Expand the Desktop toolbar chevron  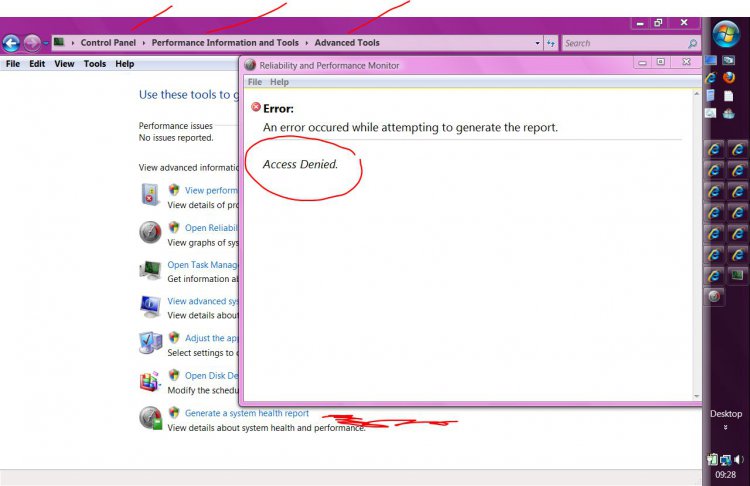point(726,427)
